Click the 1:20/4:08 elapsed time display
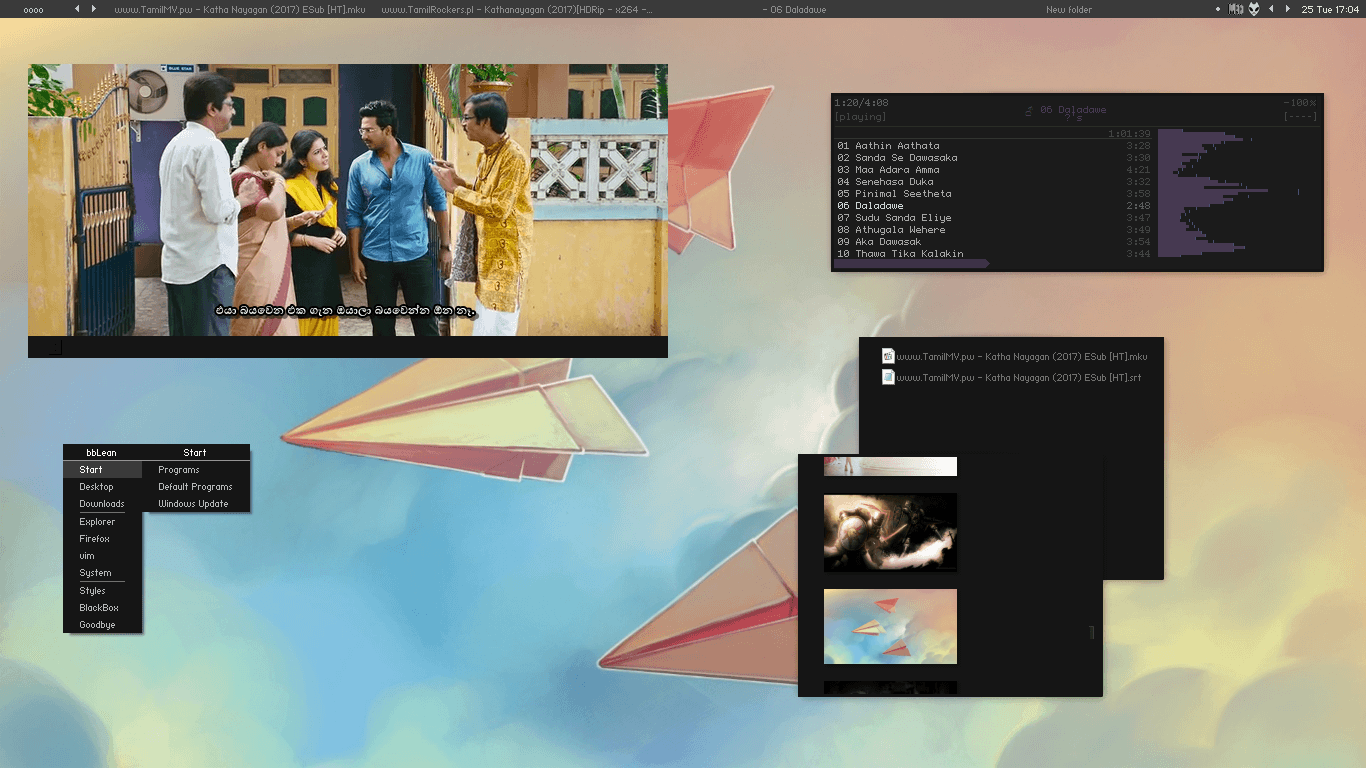This screenshot has height=768, width=1366. [x=862, y=103]
